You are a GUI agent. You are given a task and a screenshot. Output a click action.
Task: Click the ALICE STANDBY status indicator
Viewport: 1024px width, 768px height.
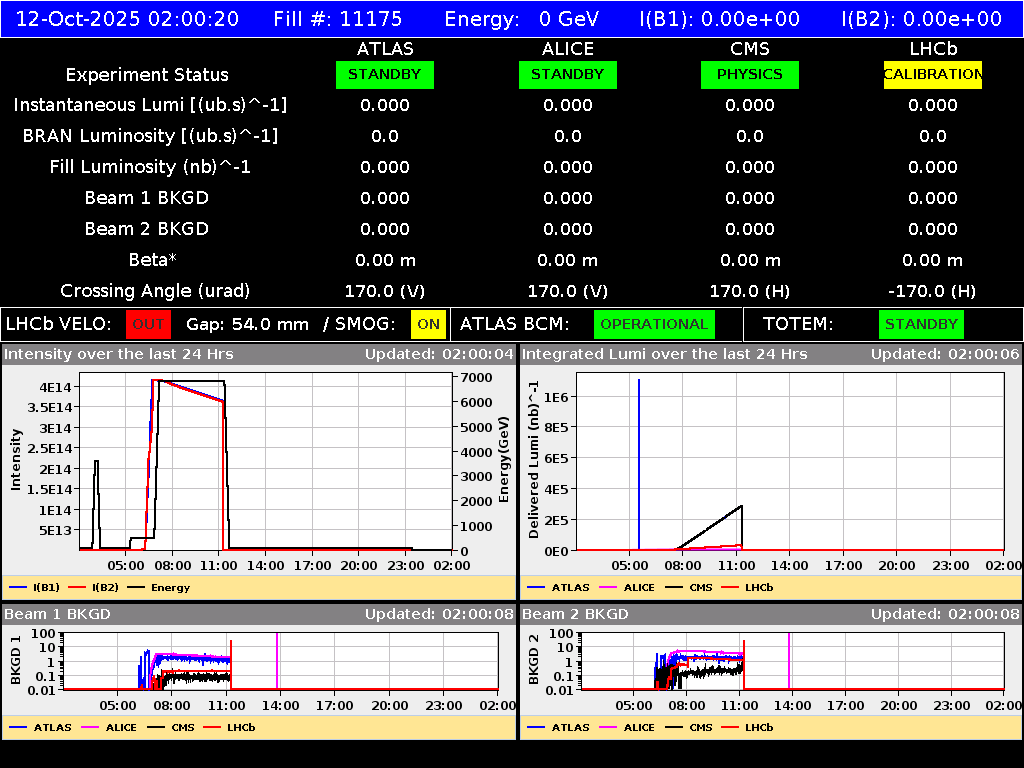pos(567,74)
